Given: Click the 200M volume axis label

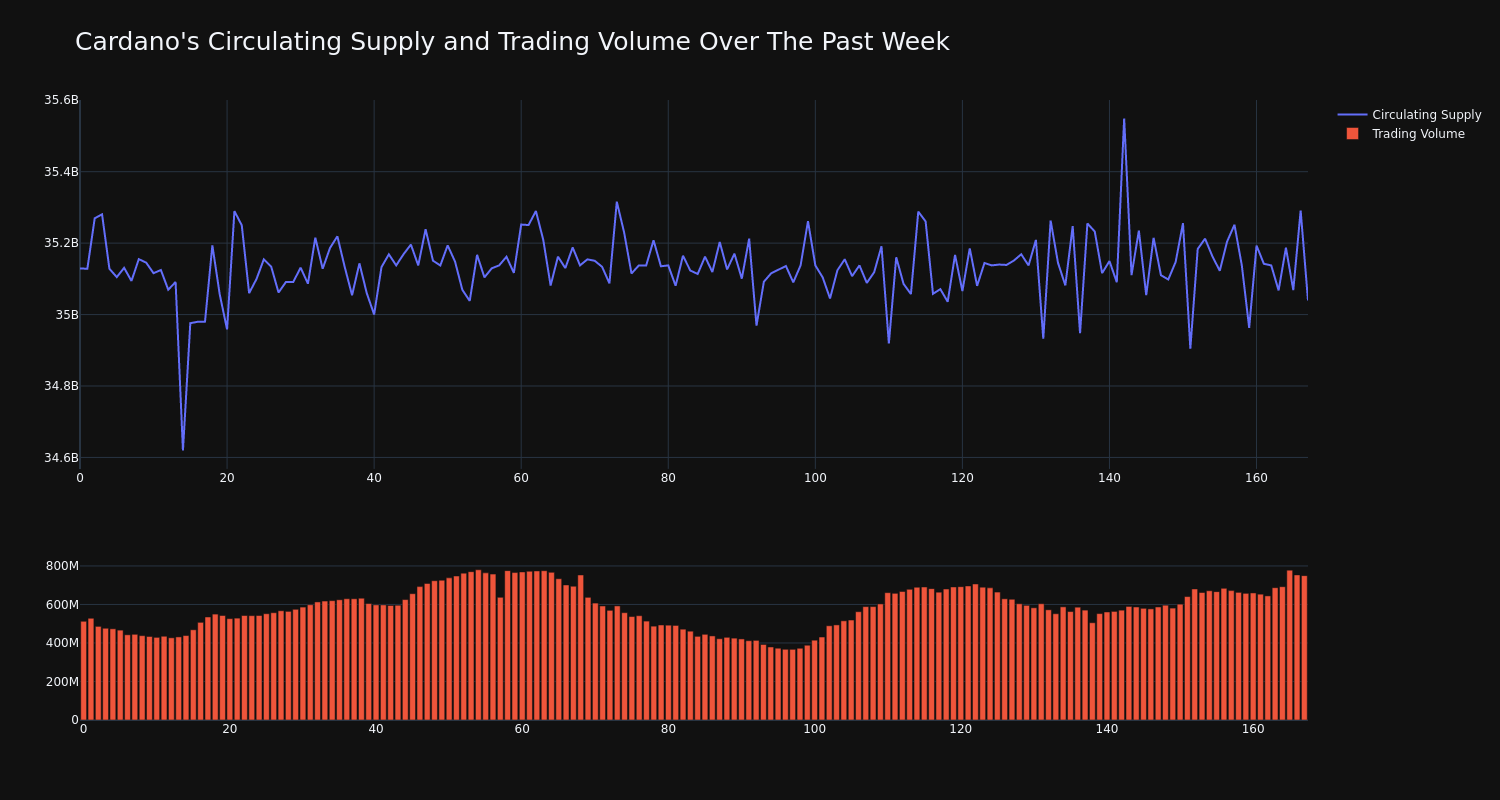Looking at the screenshot, I should 61,682.
